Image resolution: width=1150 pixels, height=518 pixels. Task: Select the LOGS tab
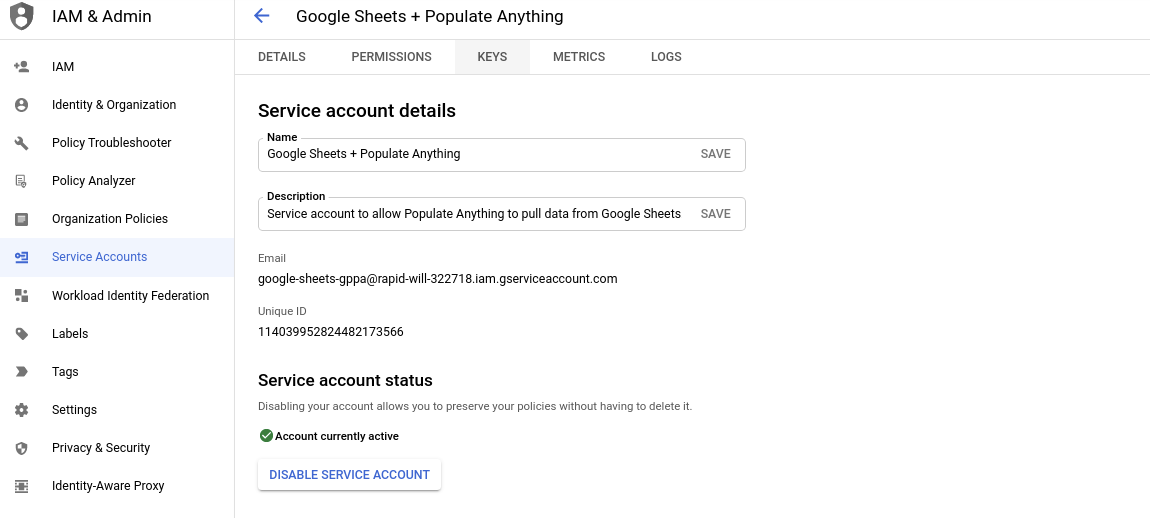(x=666, y=56)
